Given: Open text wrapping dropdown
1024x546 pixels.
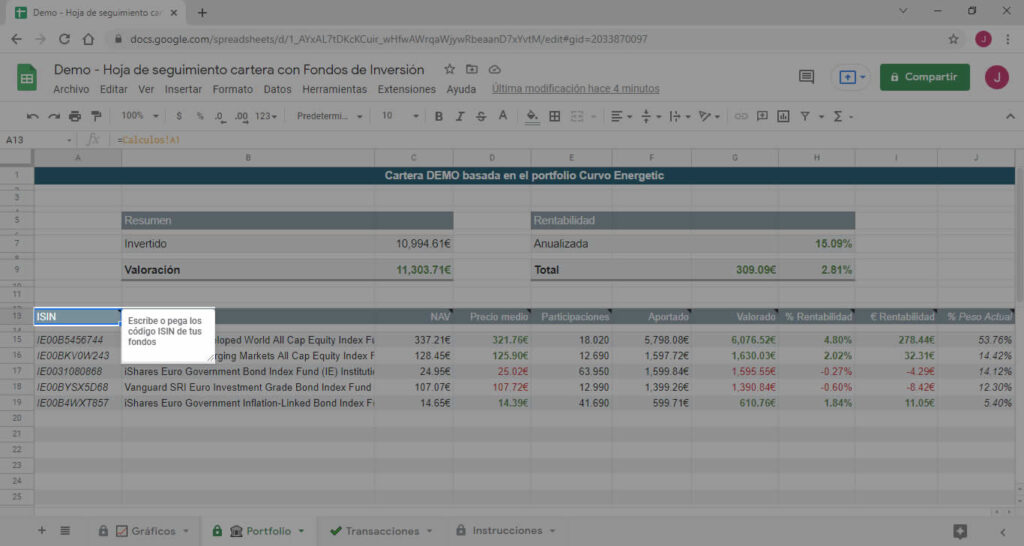Looking at the screenshot, I should (680, 116).
